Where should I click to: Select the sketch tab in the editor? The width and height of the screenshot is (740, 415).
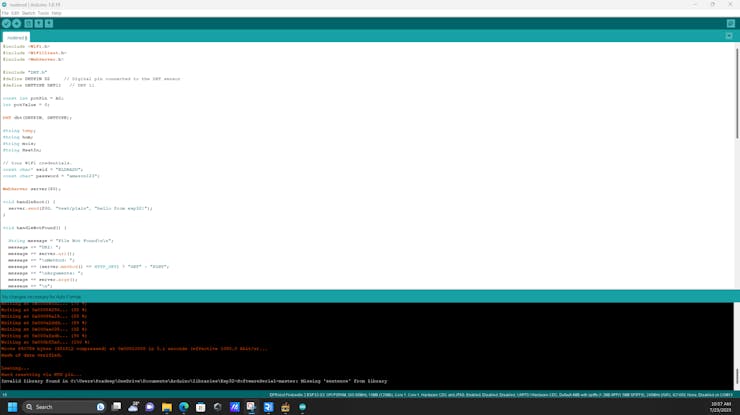pyautogui.click(x=17, y=37)
